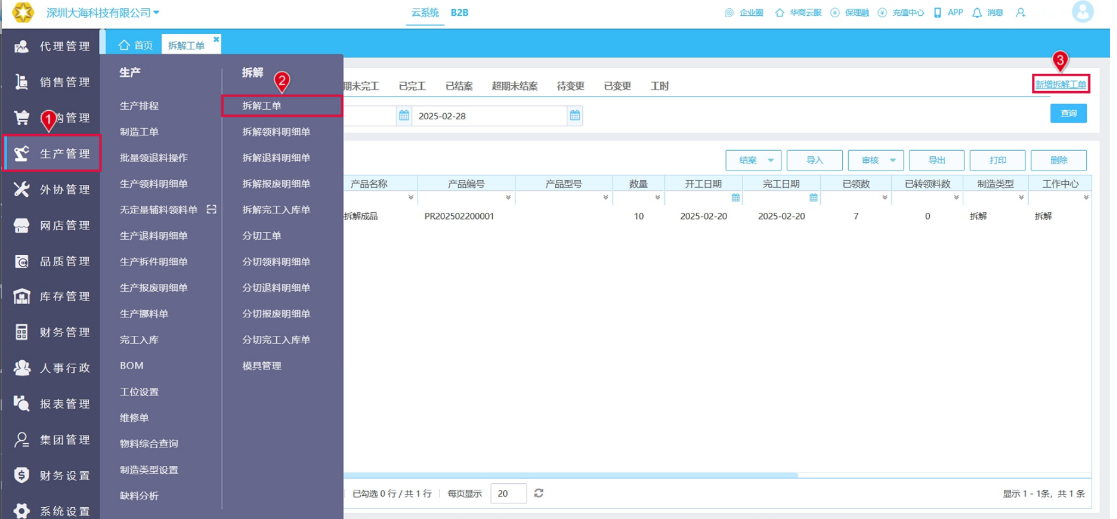The width and height of the screenshot is (1117, 519).
Task: Click the 打印 button
Action: [x=998, y=160]
